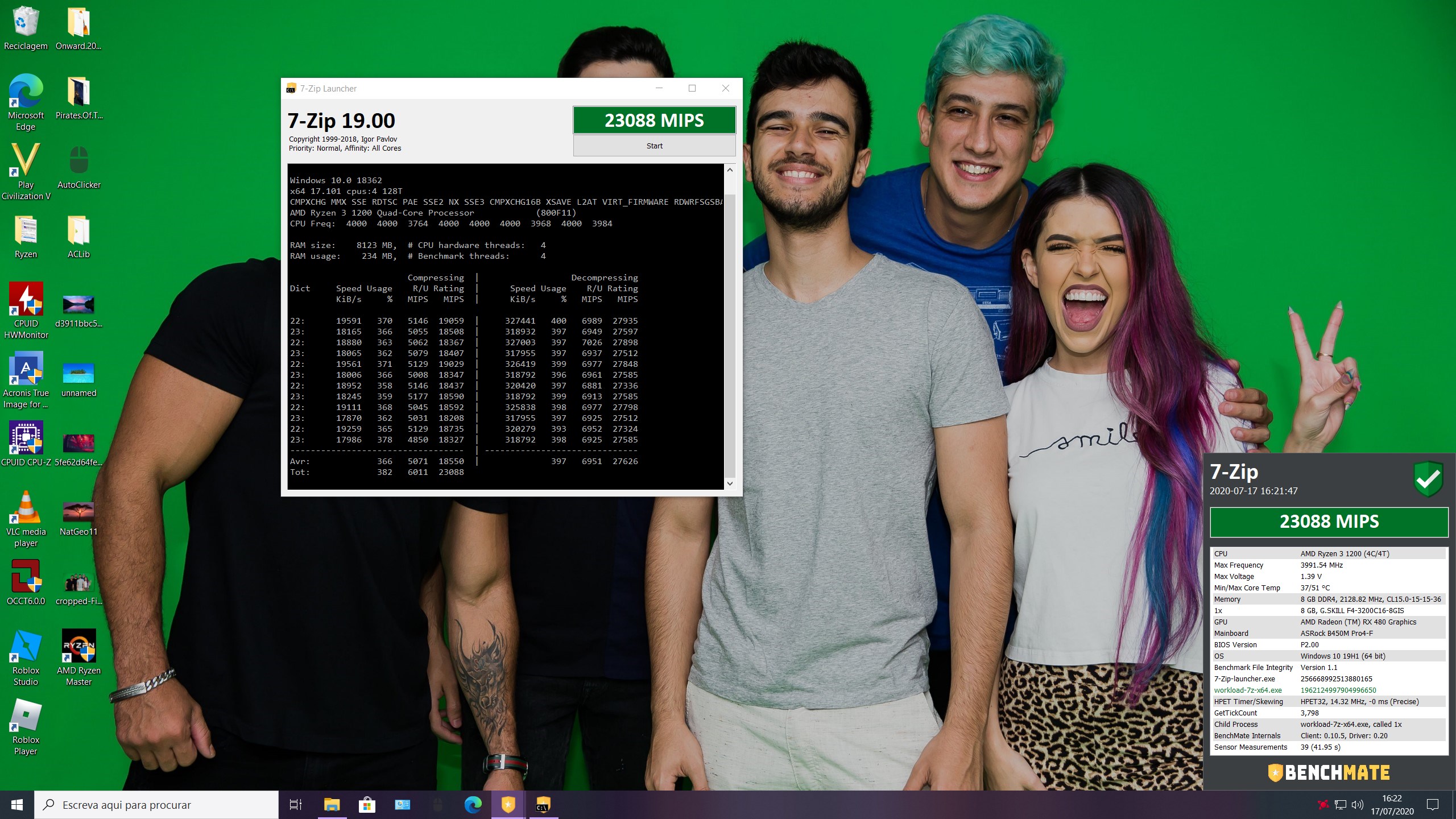The height and width of the screenshot is (819, 1456).
Task: Click red tray icon in system tray
Action: click(x=1323, y=804)
